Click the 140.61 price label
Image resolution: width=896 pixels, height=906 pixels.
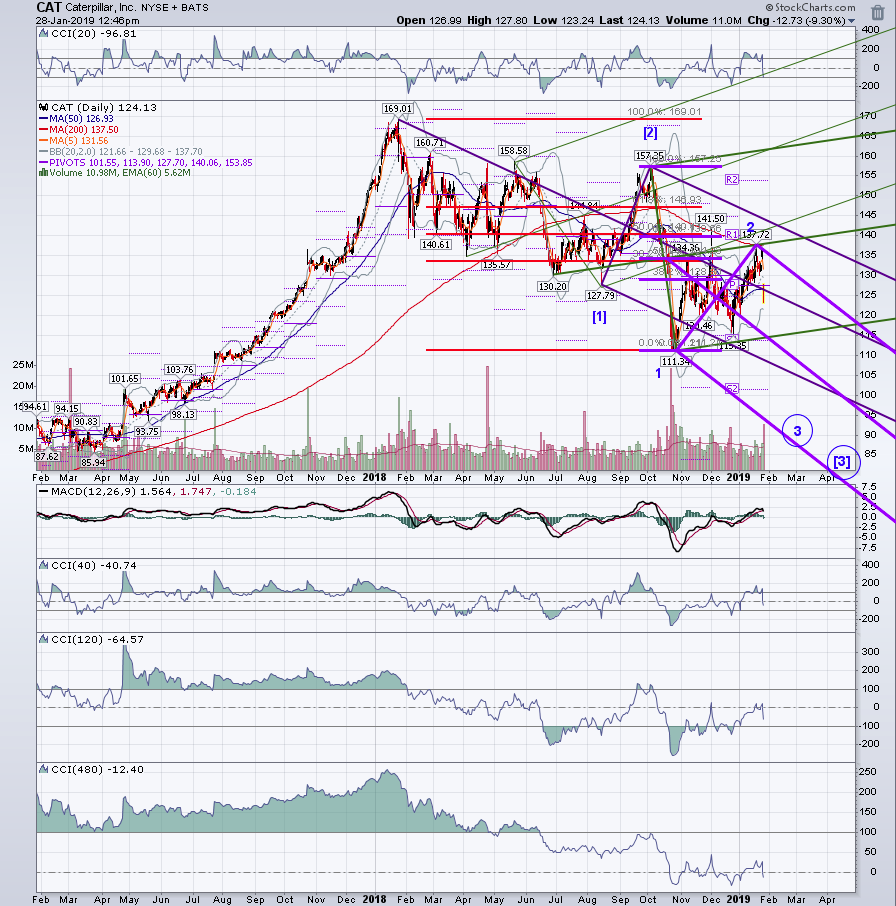coord(436,244)
